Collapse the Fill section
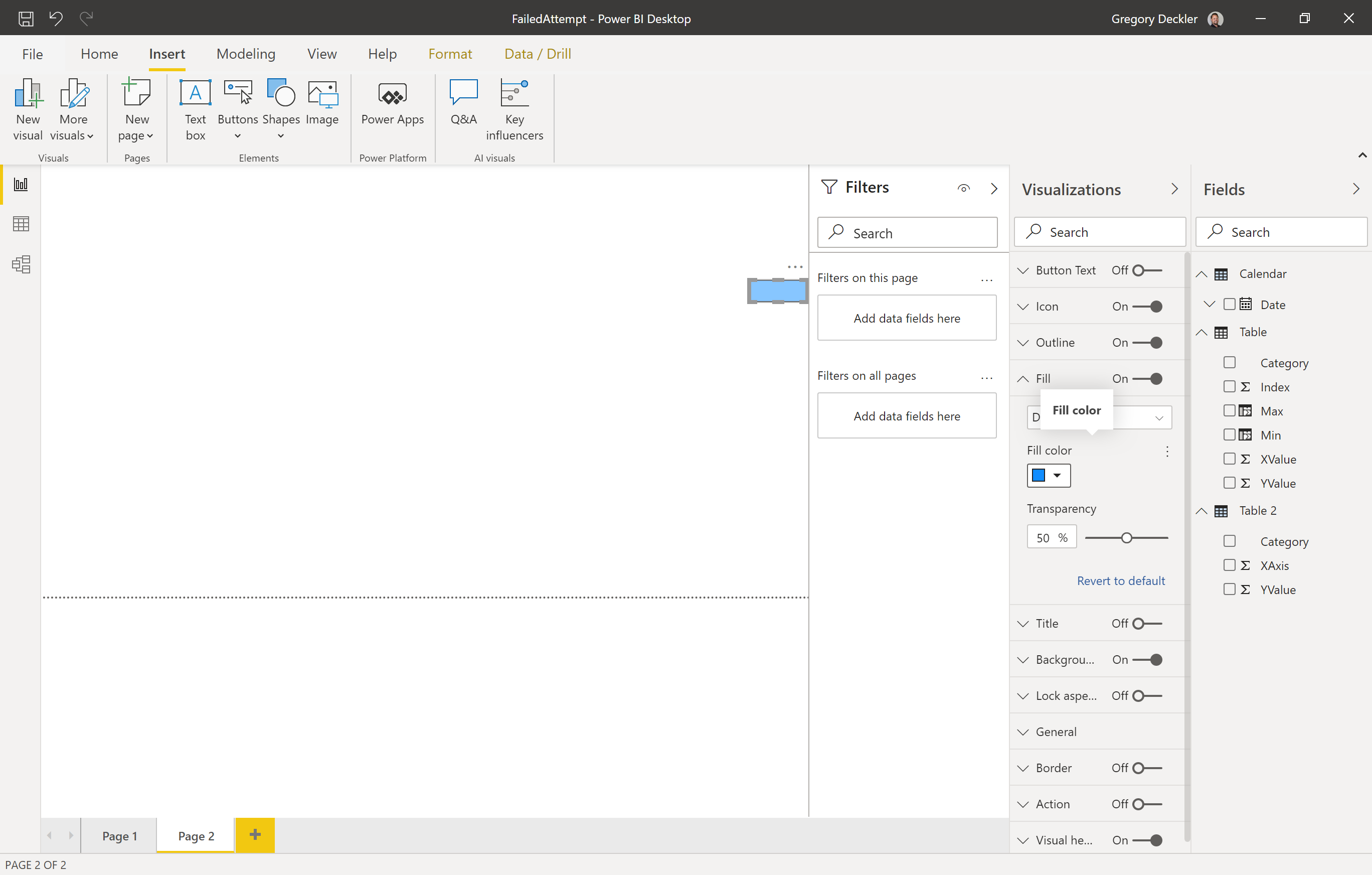1372x875 pixels. pos(1023,378)
